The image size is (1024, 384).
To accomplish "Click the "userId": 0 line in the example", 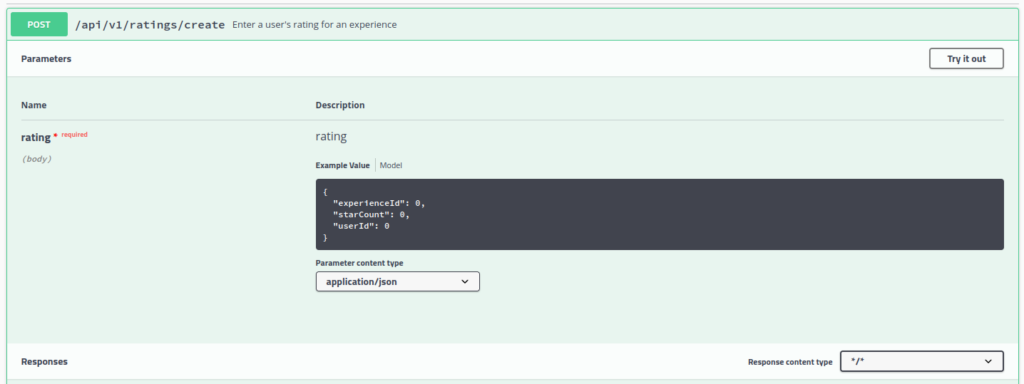I will coord(361,226).
